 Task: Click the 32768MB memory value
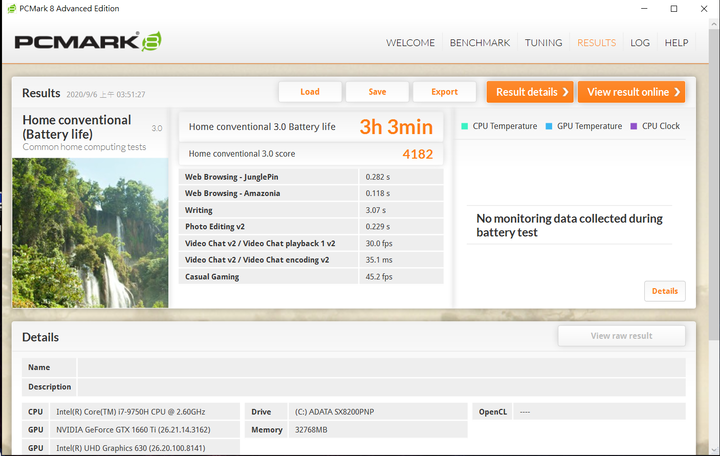[x=311, y=430]
